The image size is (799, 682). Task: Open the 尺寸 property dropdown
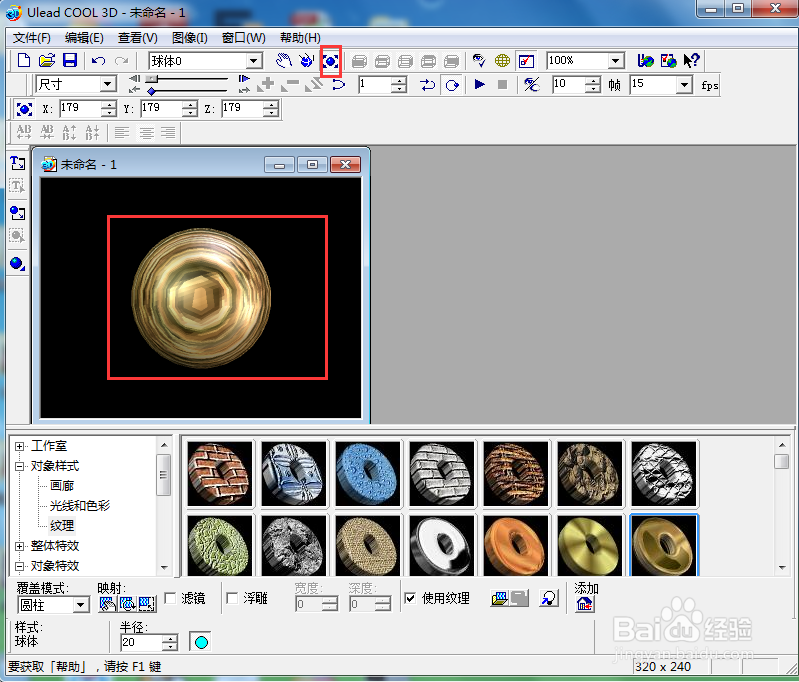coord(108,84)
